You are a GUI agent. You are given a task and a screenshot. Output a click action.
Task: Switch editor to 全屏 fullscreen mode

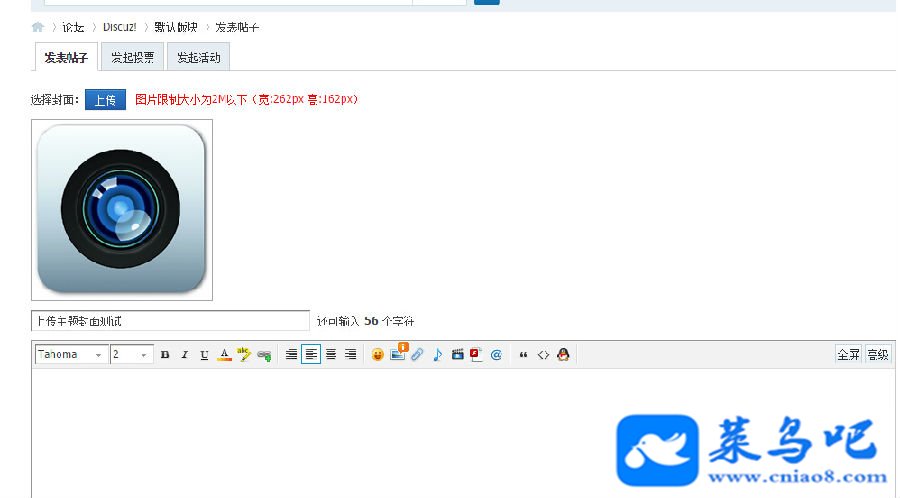[x=848, y=355]
